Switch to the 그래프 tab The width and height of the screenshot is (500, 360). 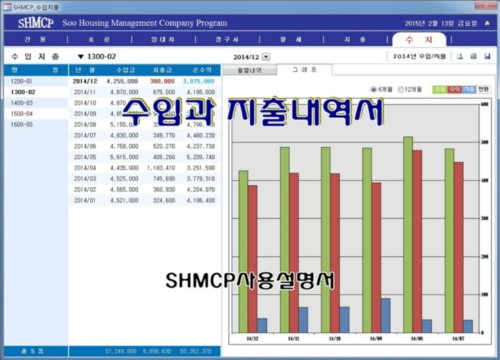[304, 70]
